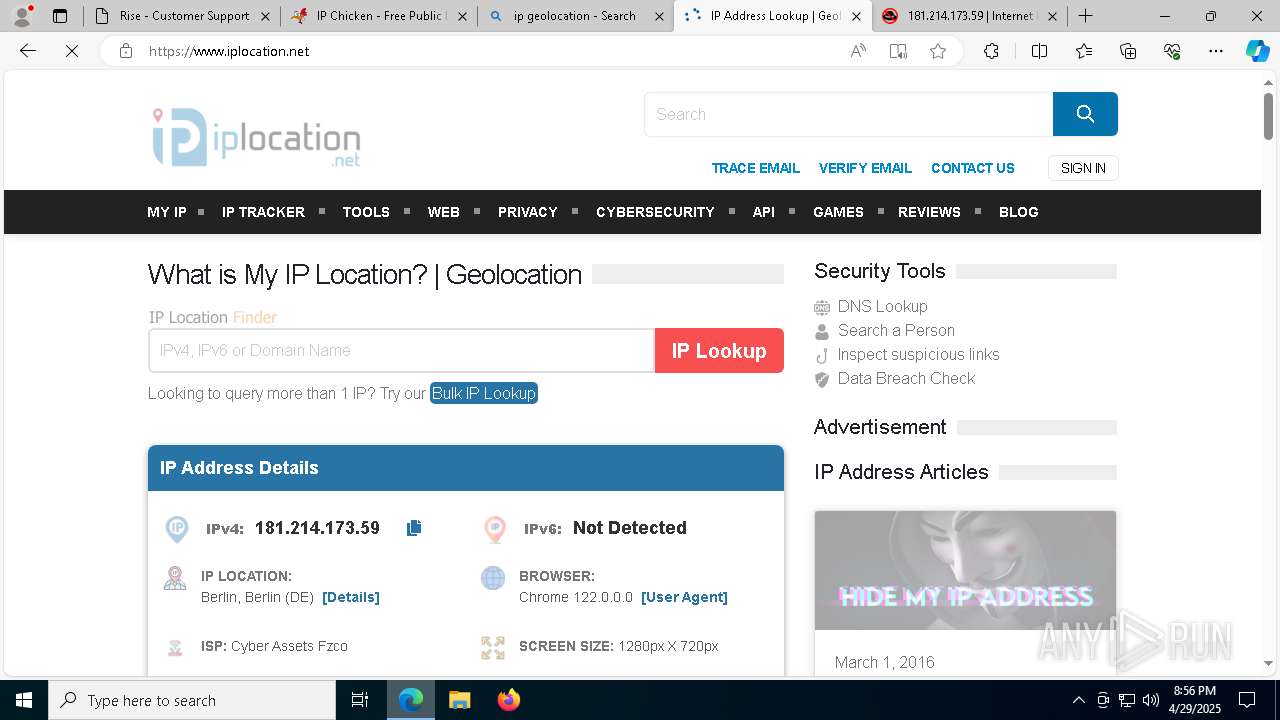Open File Explorer from taskbar
Screen dimensions: 1280x720
coord(459,700)
